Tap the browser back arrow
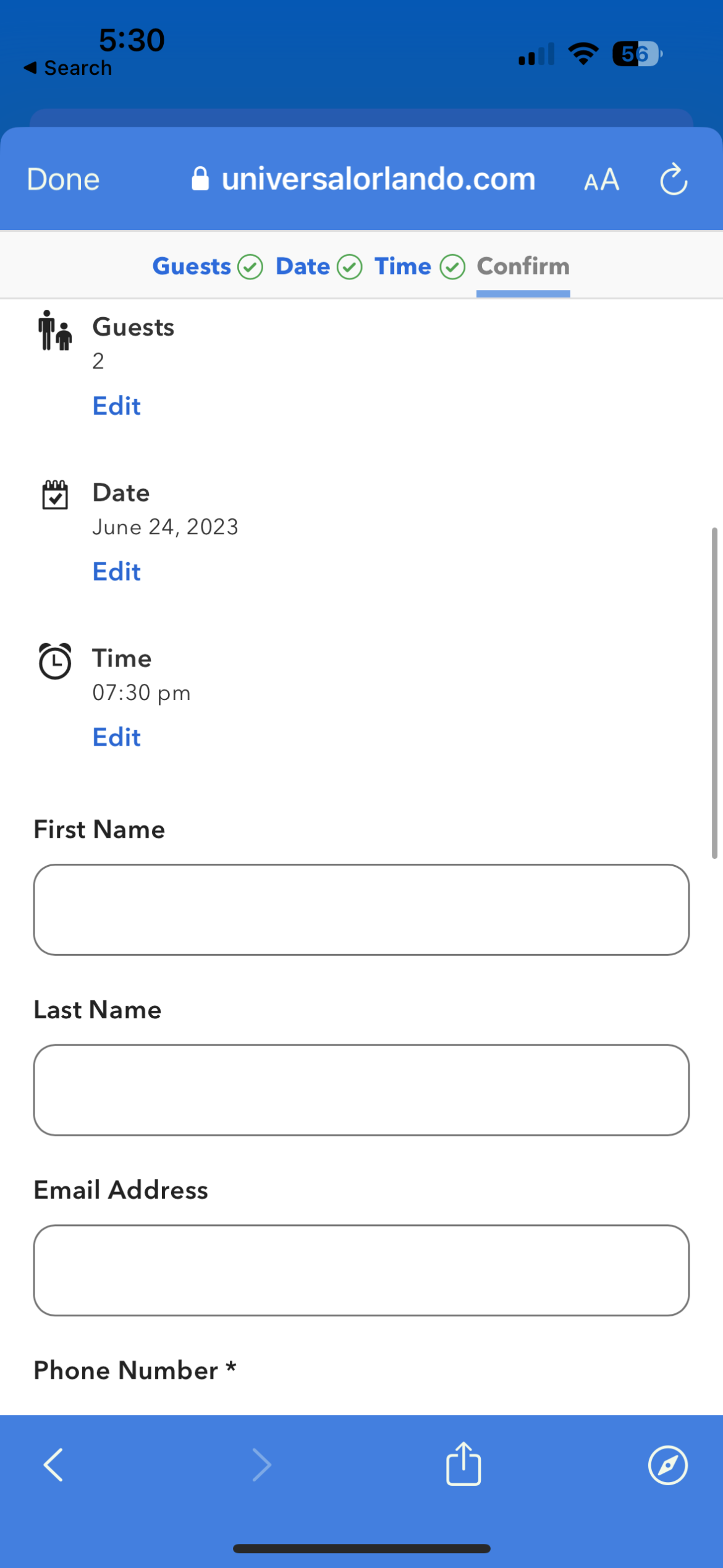 pyautogui.click(x=54, y=1465)
